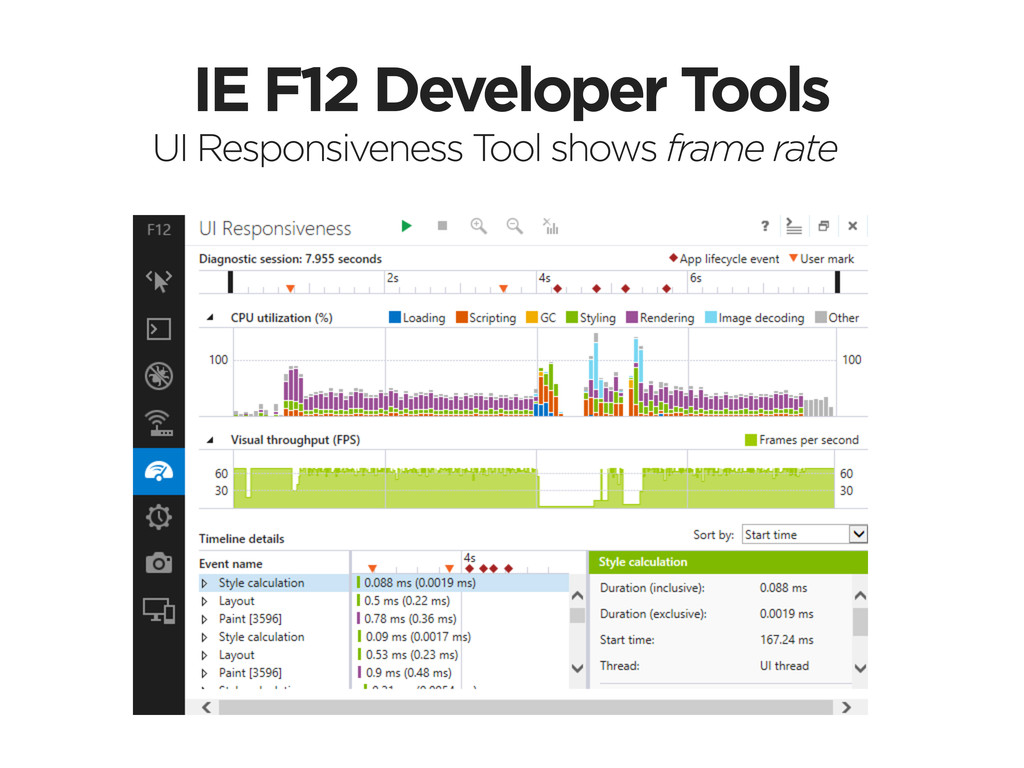Open the Sort by Start time dropdown
The width and height of the screenshot is (1024, 768).
(x=804, y=535)
